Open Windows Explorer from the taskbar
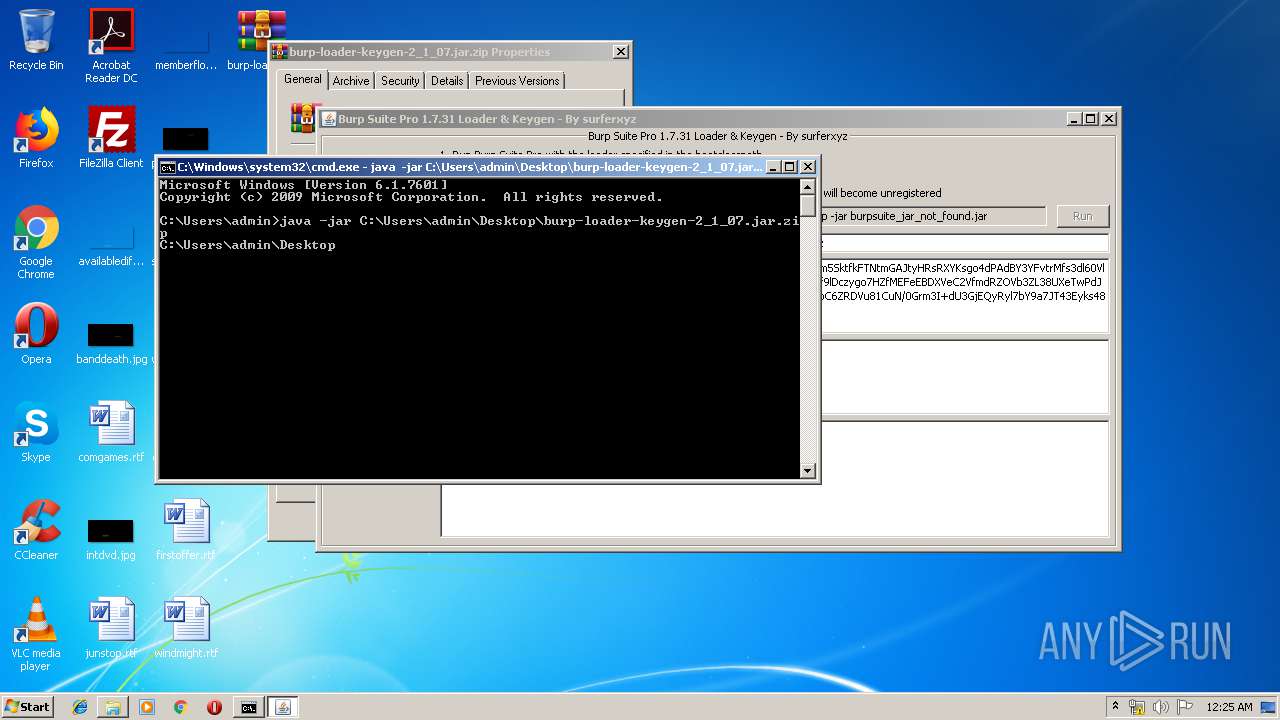1280x720 pixels. (x=113, y=707)
